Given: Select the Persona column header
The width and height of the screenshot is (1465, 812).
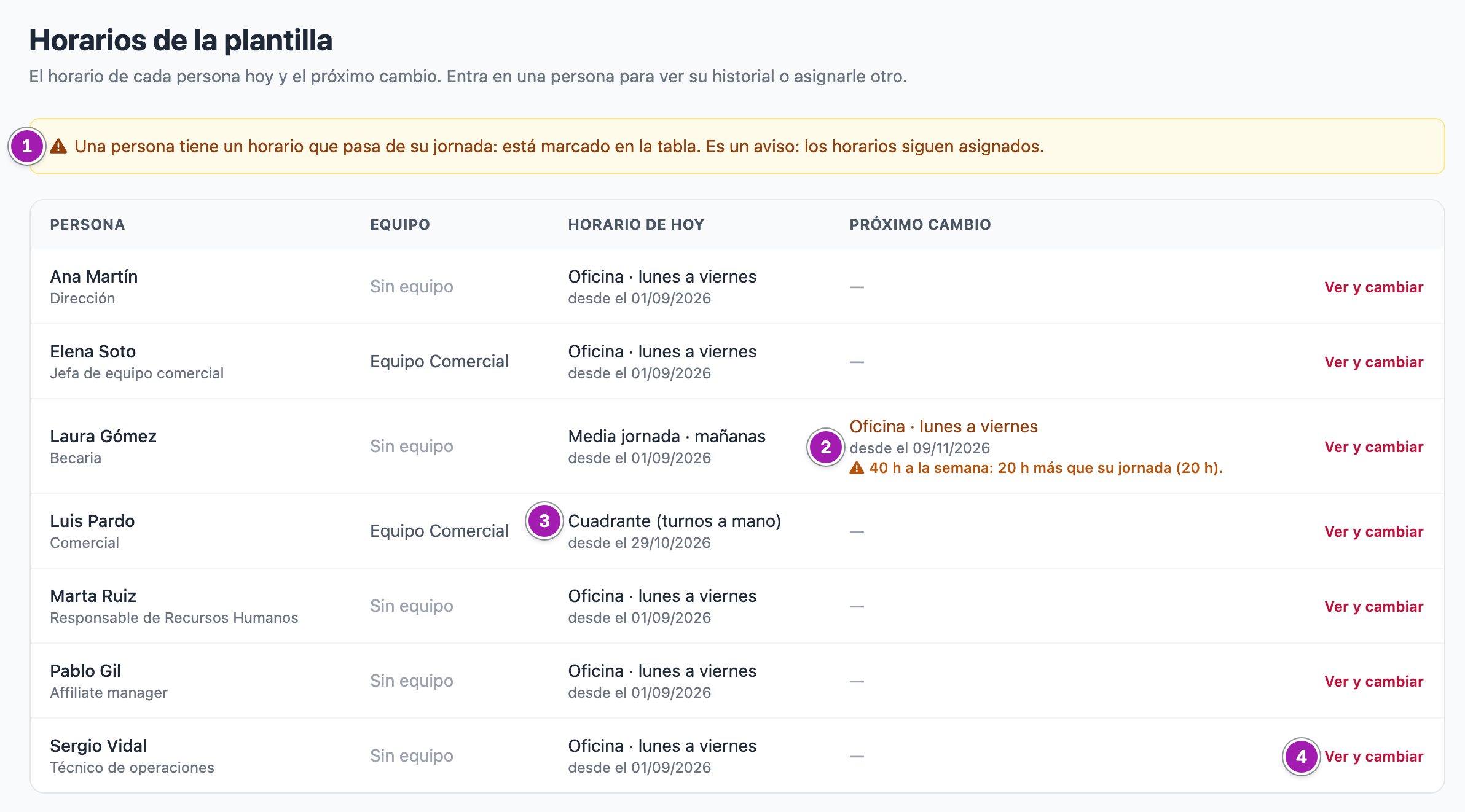Looking at the screenshot, I should point(87,225).
